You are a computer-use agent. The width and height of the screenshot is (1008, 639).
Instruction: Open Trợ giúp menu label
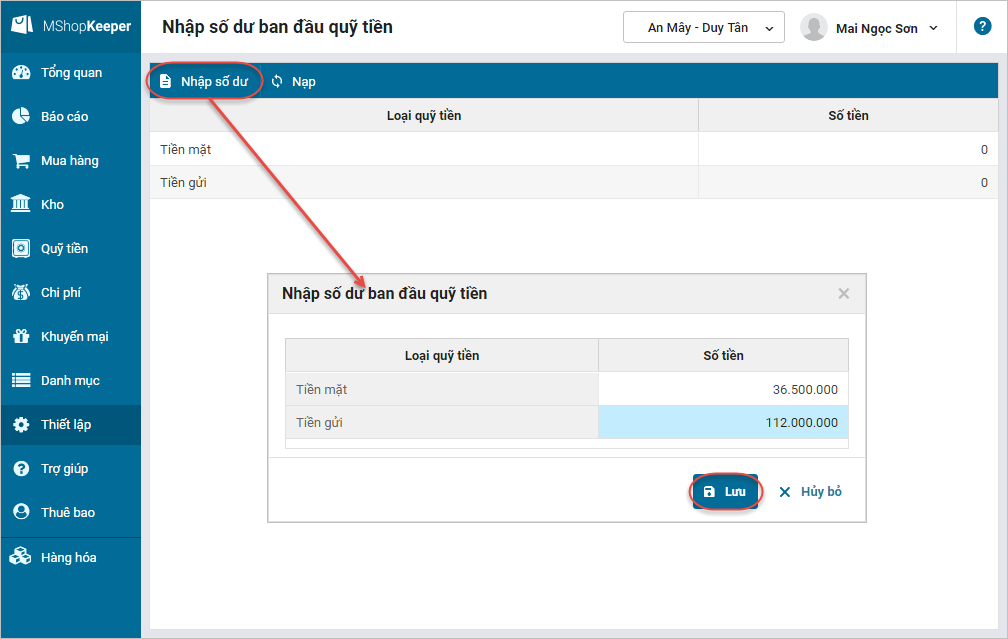[x=64, y=469]
